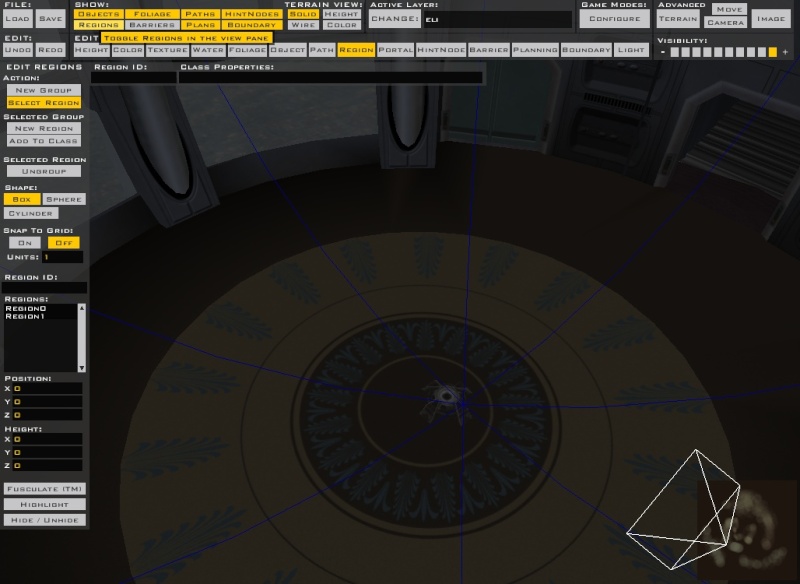Viewport: 800px width, 584px height.
Task: Switch Terrain View to Color
Action: tap(341, 25)
